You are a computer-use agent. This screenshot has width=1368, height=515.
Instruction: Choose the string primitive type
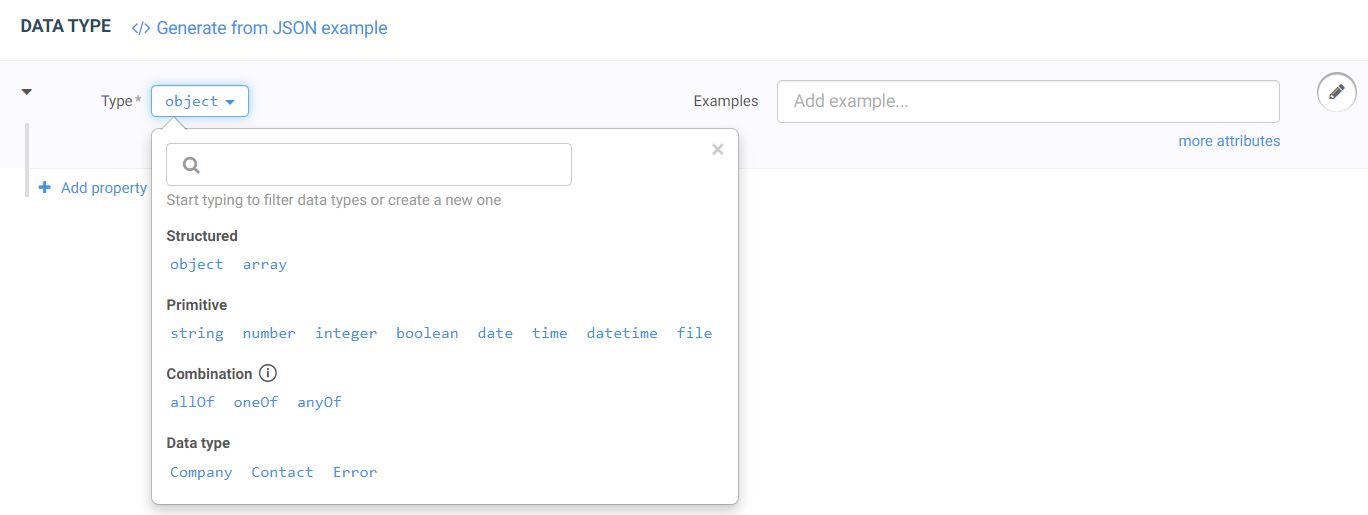197,333
